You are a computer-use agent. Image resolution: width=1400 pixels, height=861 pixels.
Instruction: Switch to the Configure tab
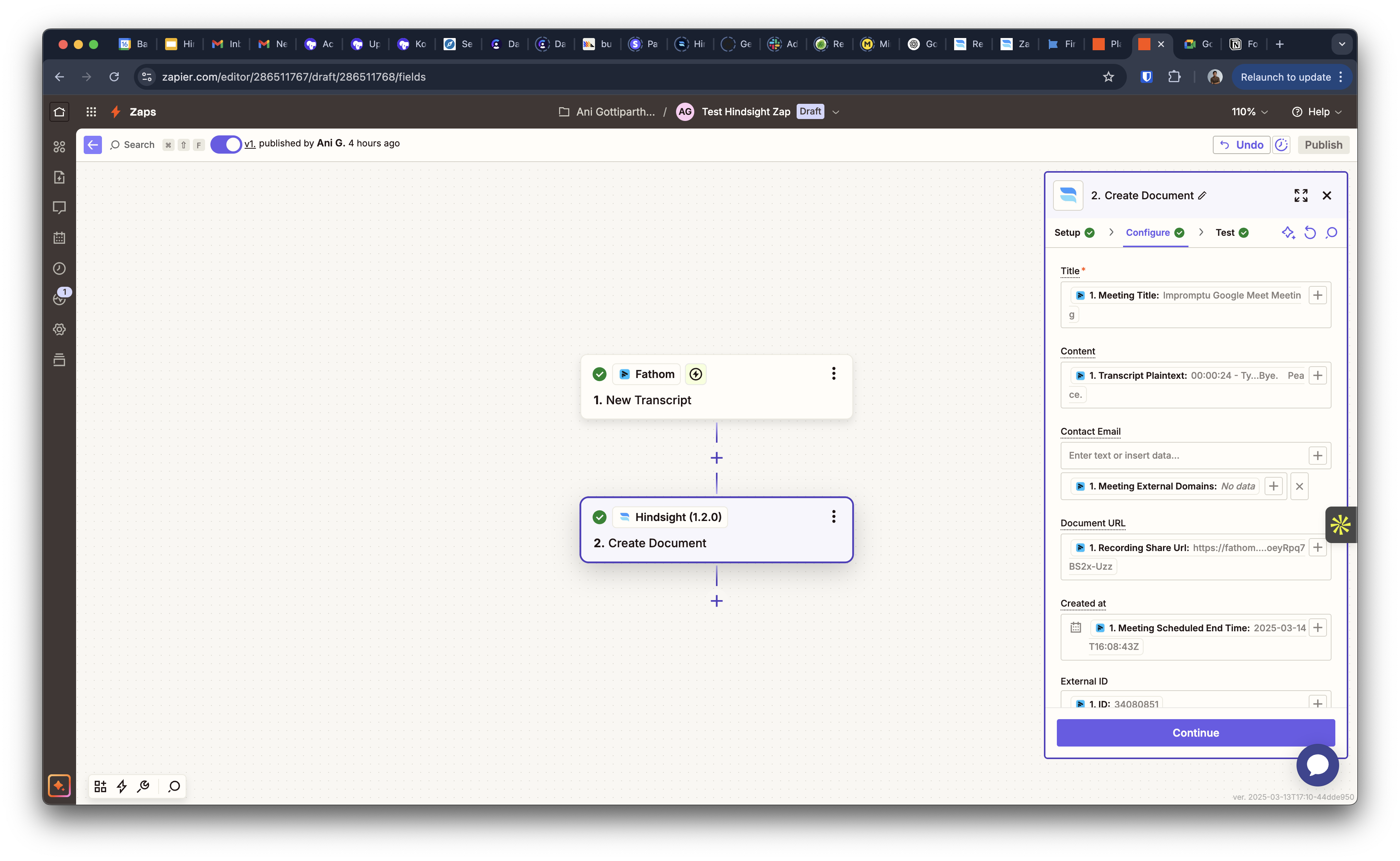pos(1155,232)
